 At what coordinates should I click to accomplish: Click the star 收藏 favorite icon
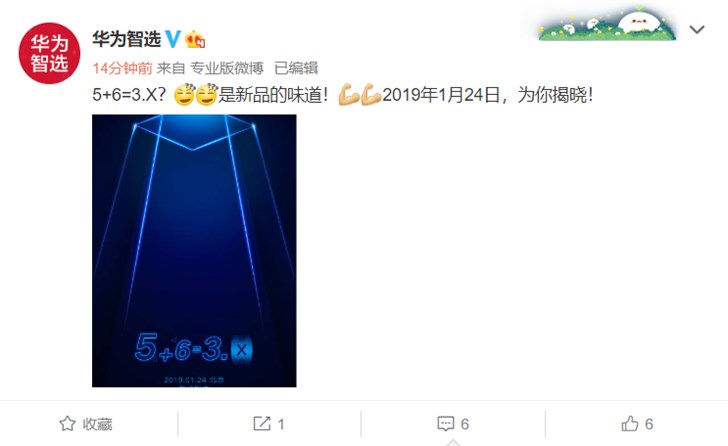click(67, 423)
